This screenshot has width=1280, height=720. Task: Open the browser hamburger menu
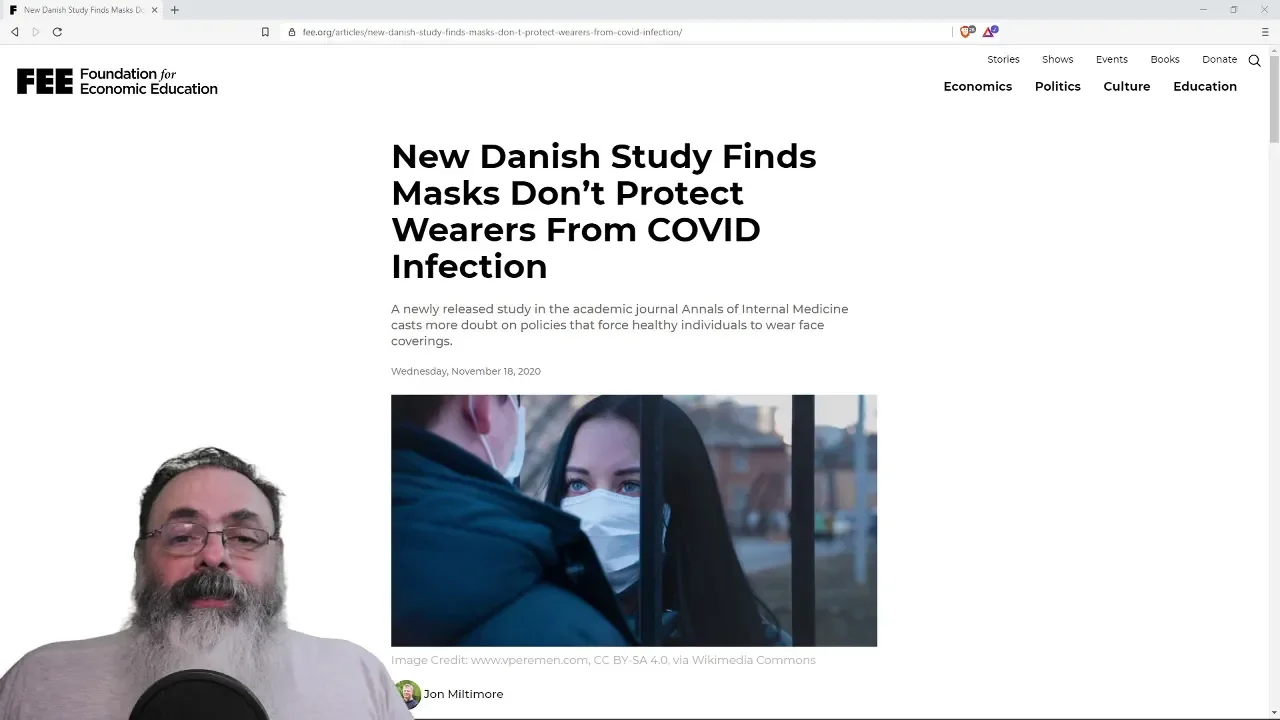1264,32
